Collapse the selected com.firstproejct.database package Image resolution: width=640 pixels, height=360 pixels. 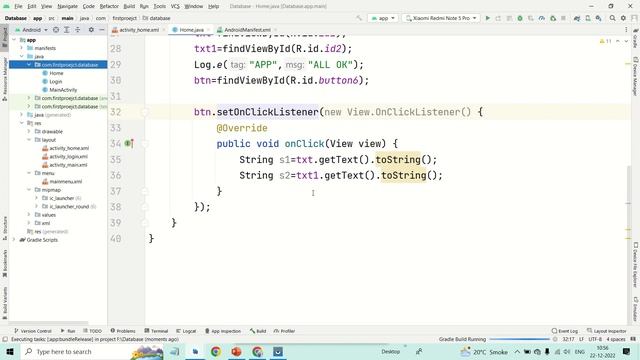(x=29, y=65)
